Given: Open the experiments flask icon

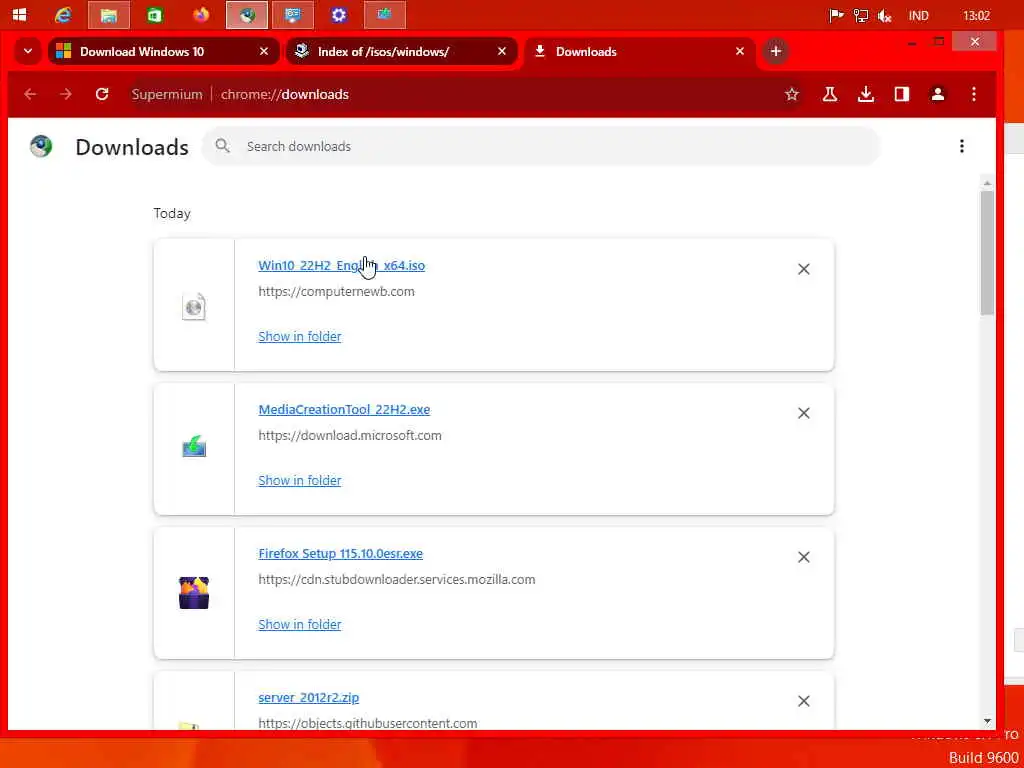Looking at the screenshot, I should [x=829, y=94].
